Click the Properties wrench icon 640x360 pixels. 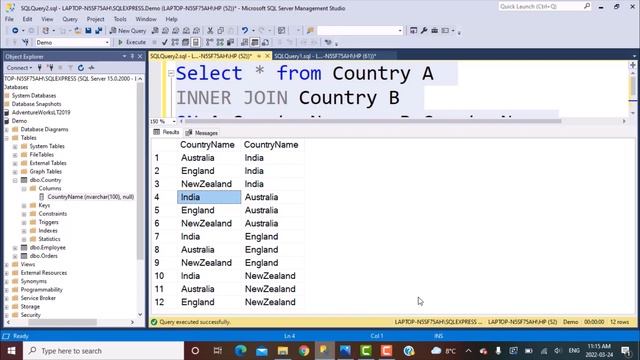pyautogui.click(x=424, y=31)
